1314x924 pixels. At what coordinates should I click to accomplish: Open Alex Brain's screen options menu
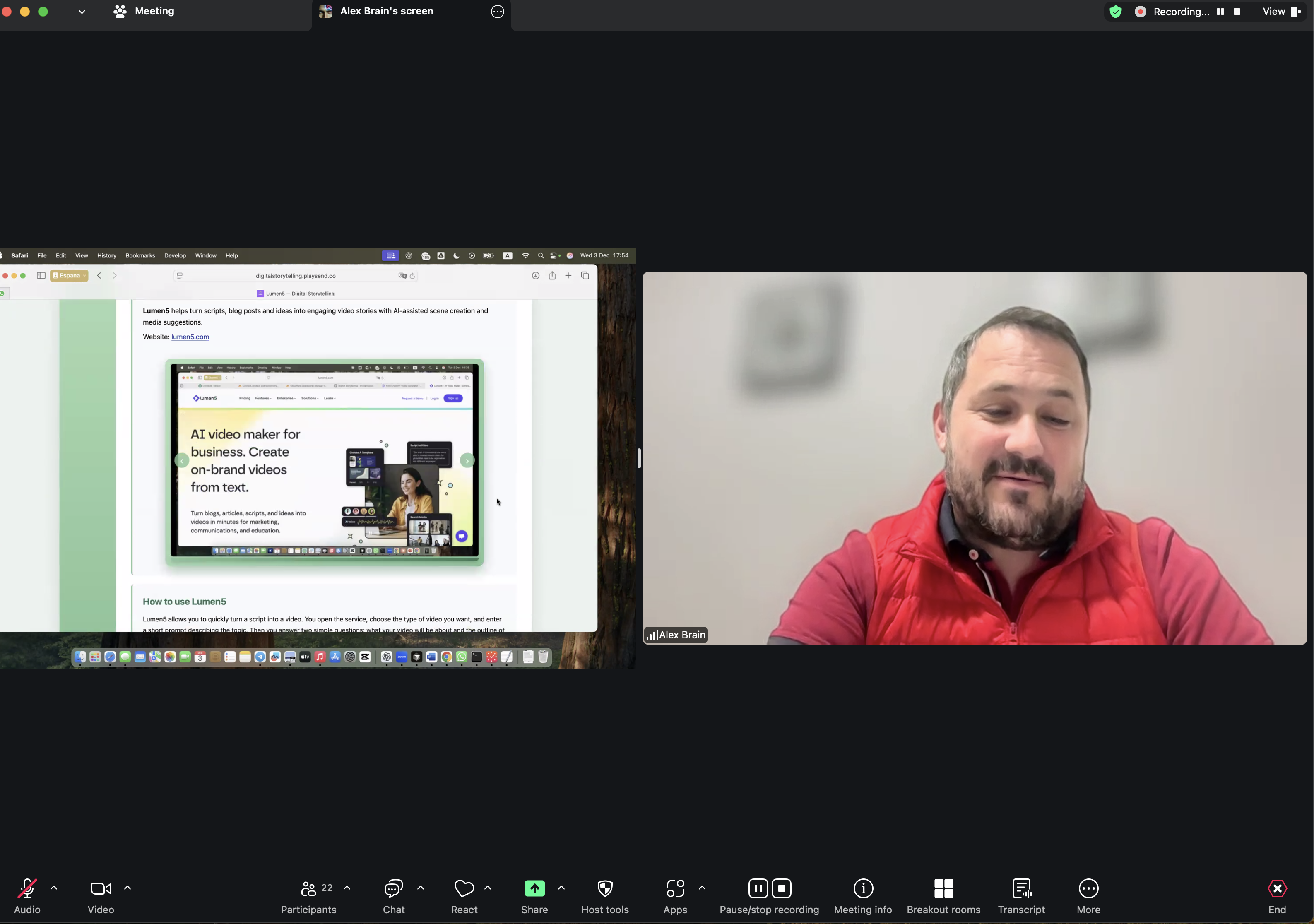(497, 12)
